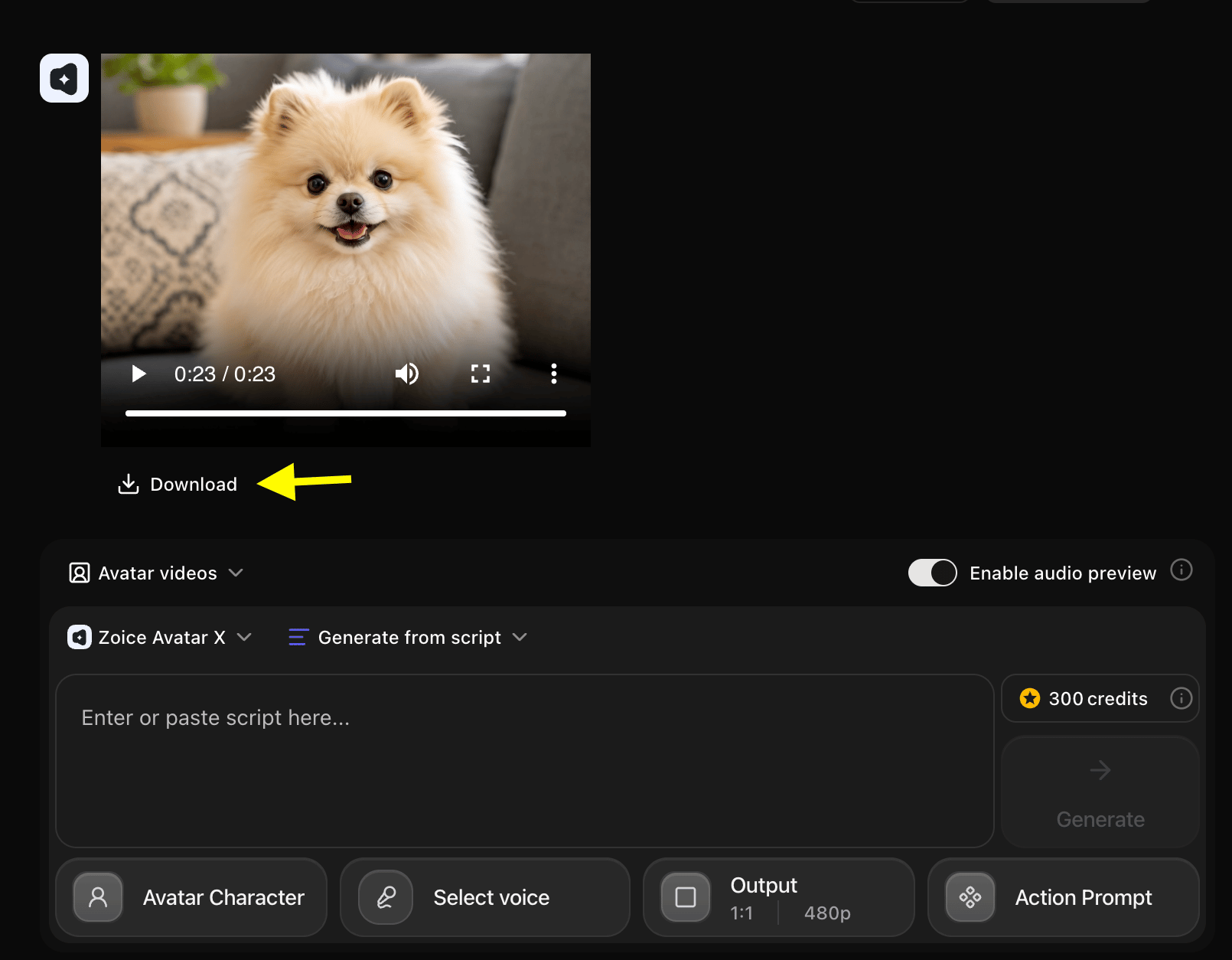Screen dimensions: 1232x960
Task: Play the Pomeranian video
Action: (x=139, y=374)
